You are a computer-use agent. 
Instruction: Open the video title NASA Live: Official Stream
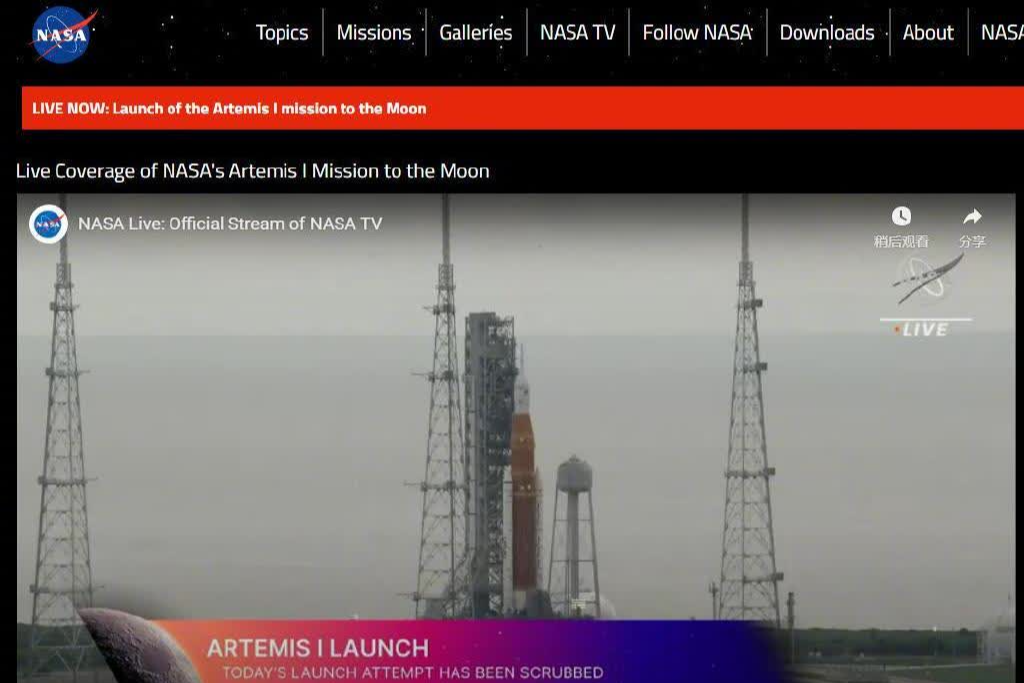click(230, 223)
